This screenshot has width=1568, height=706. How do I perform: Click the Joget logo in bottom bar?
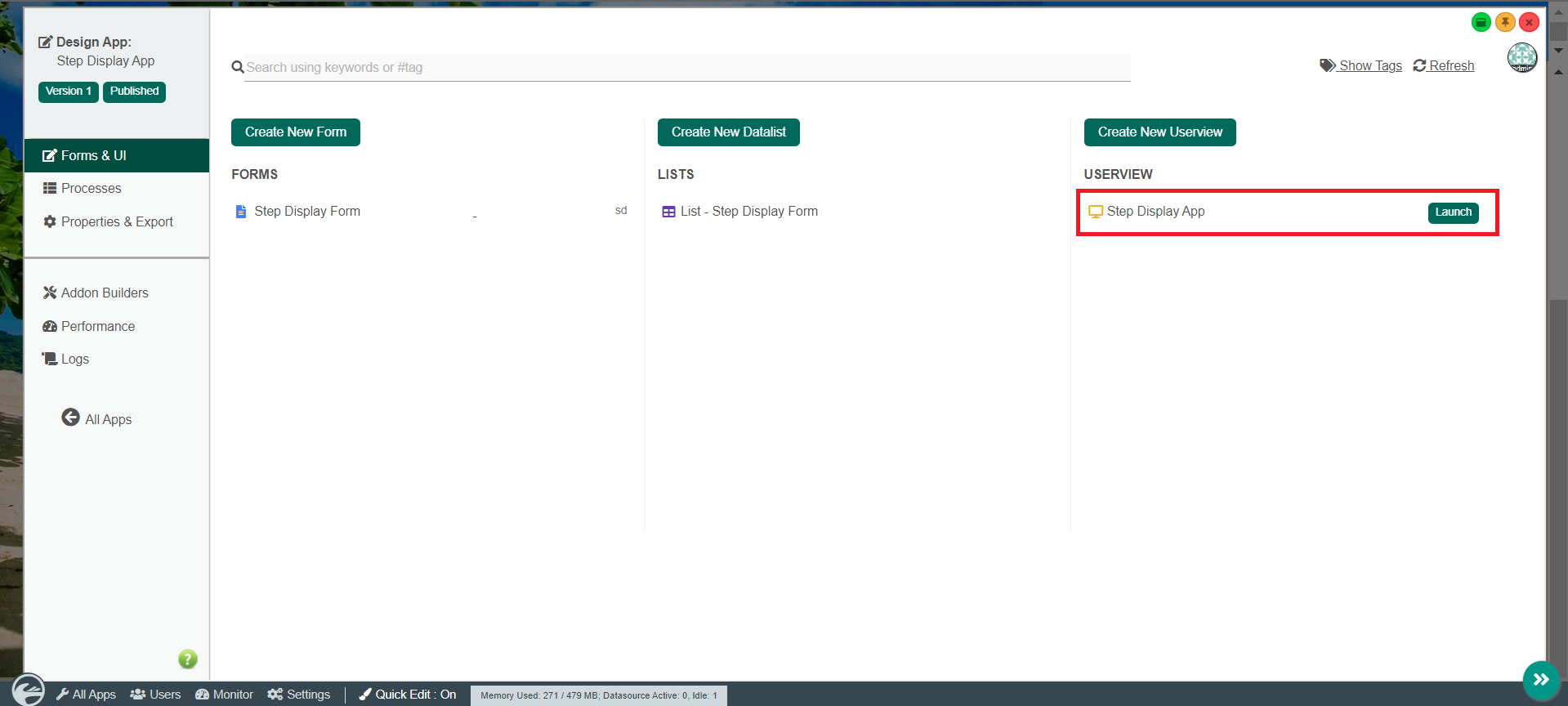coord(29,689)
